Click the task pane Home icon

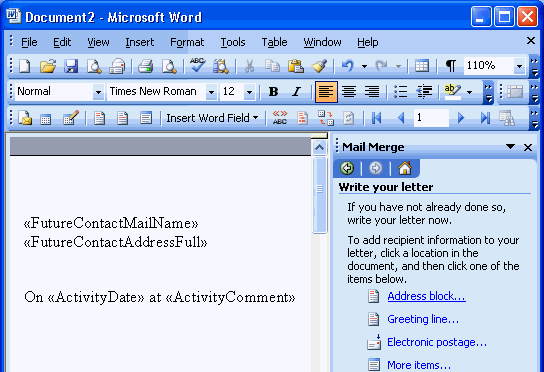pyautogui.click(x=405, y=168)
